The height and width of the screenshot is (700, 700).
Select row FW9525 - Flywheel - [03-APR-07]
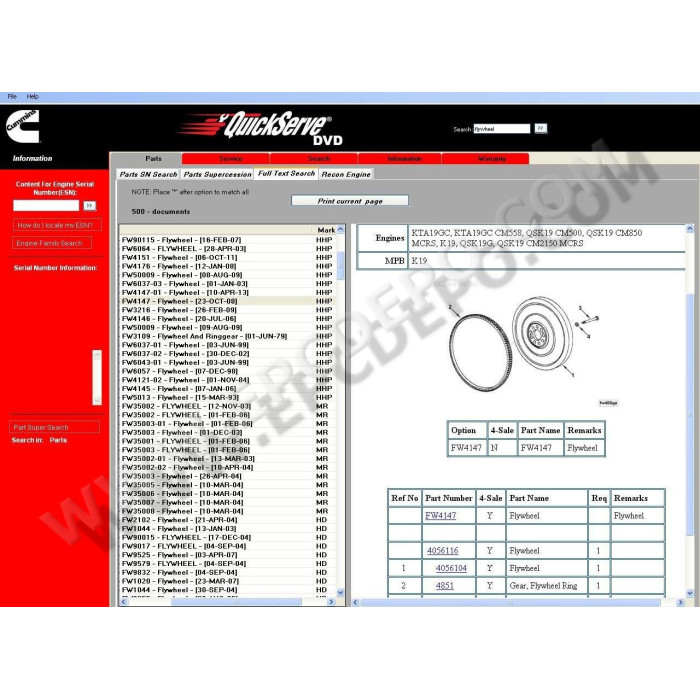pos(228,555)
